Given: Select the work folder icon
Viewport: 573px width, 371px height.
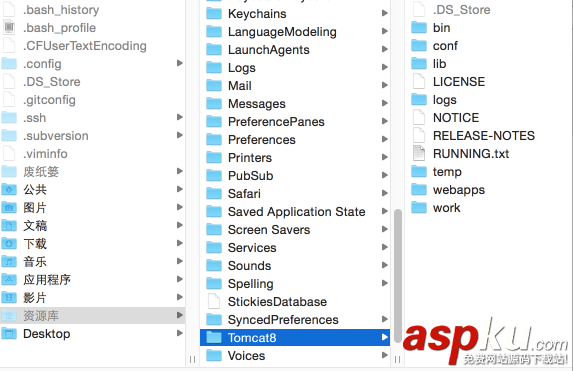Looking at the screenshot, I should [419, 207].
